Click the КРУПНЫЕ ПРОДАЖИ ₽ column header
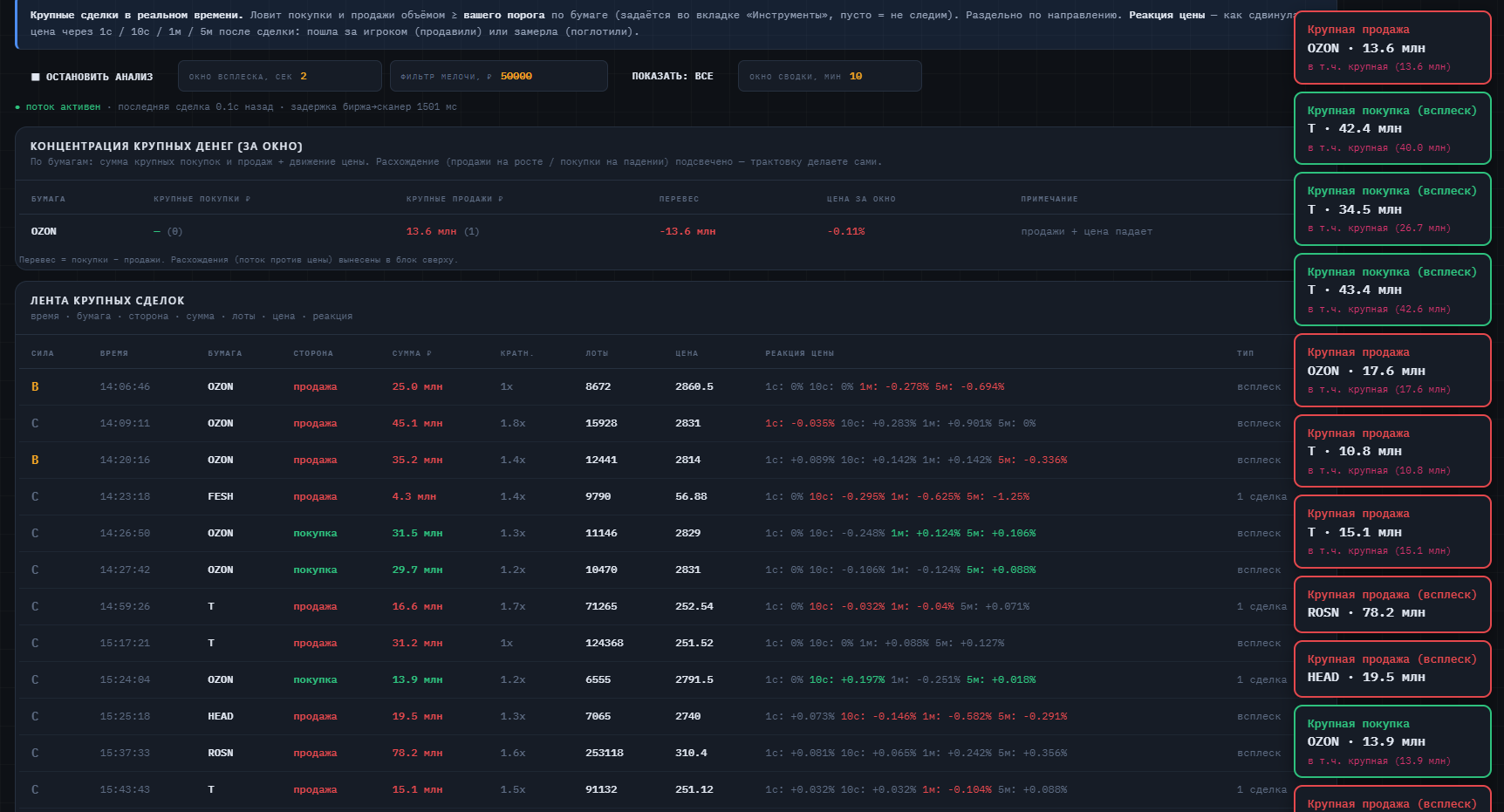Image resolution: width=1504 pixels, height=812 pixels. click(x=455, y=199)
